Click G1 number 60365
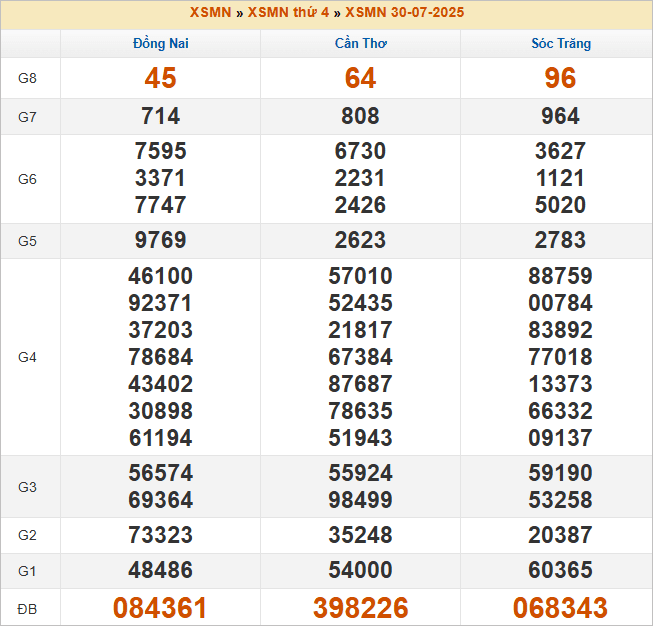The width and height of the screenshot is (653, 626). (x=561, y=570)
